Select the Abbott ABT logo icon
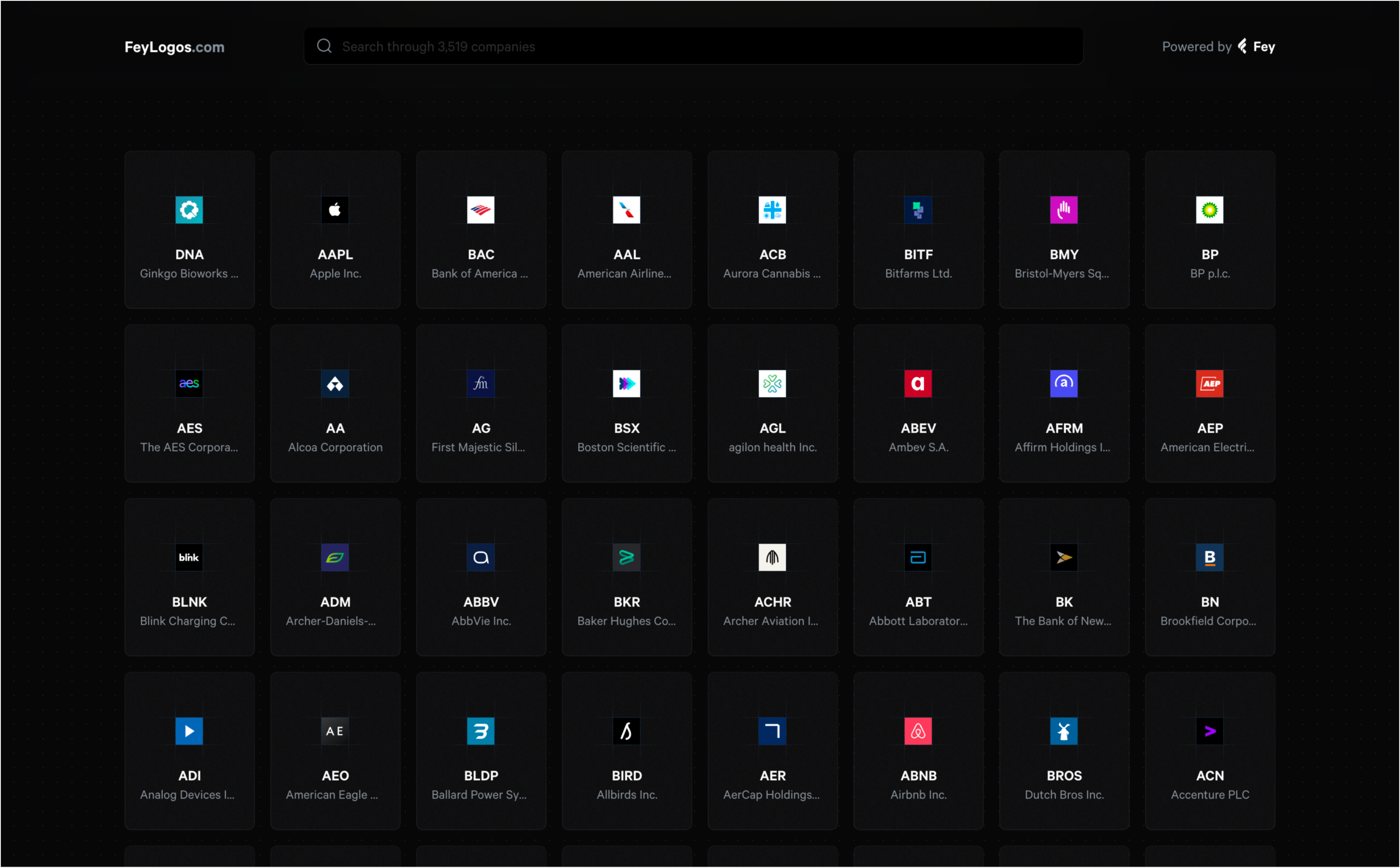This screenshot has width=1400, height=868. pos(918,558)
